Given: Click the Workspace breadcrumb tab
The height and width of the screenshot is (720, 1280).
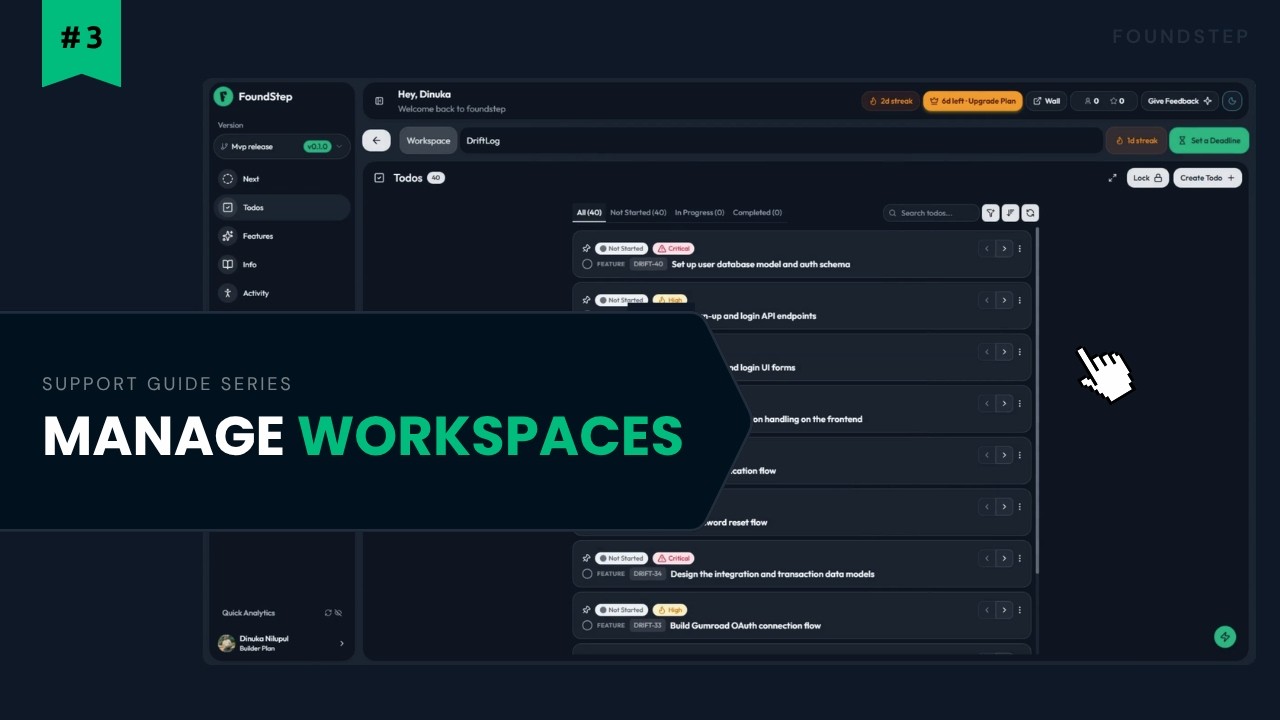Looking at the screenshot, I should (x=428, y=141).
